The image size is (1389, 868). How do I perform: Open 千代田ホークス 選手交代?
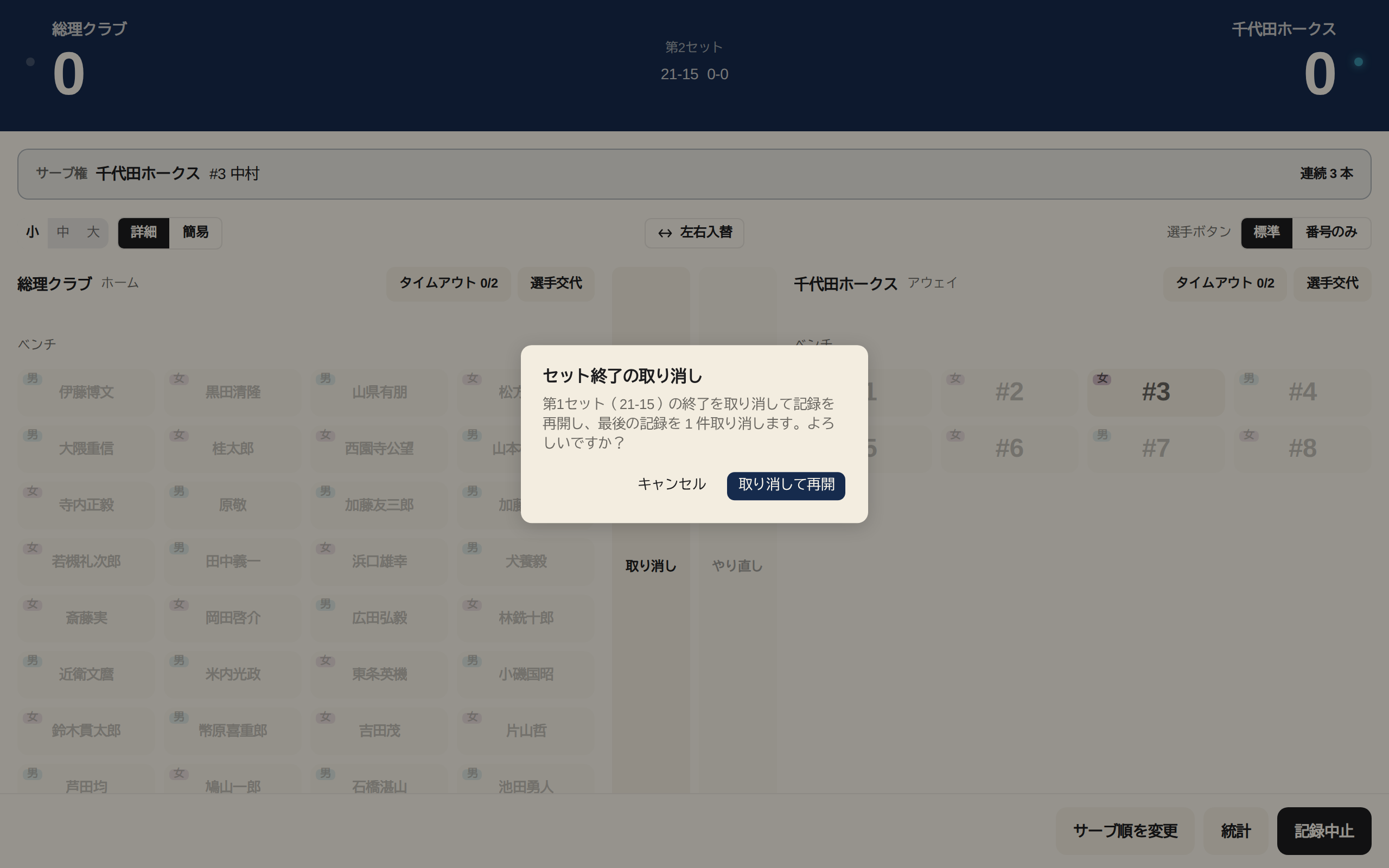[x=1333, y=284]
